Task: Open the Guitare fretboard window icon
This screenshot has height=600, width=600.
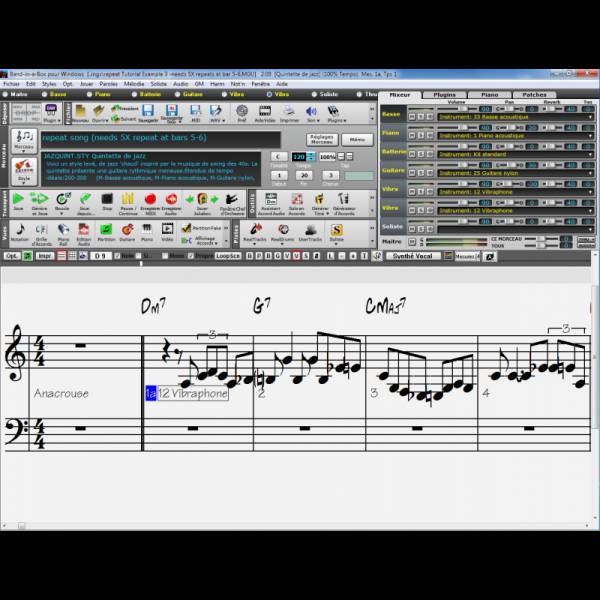Action: coord(127,233)
